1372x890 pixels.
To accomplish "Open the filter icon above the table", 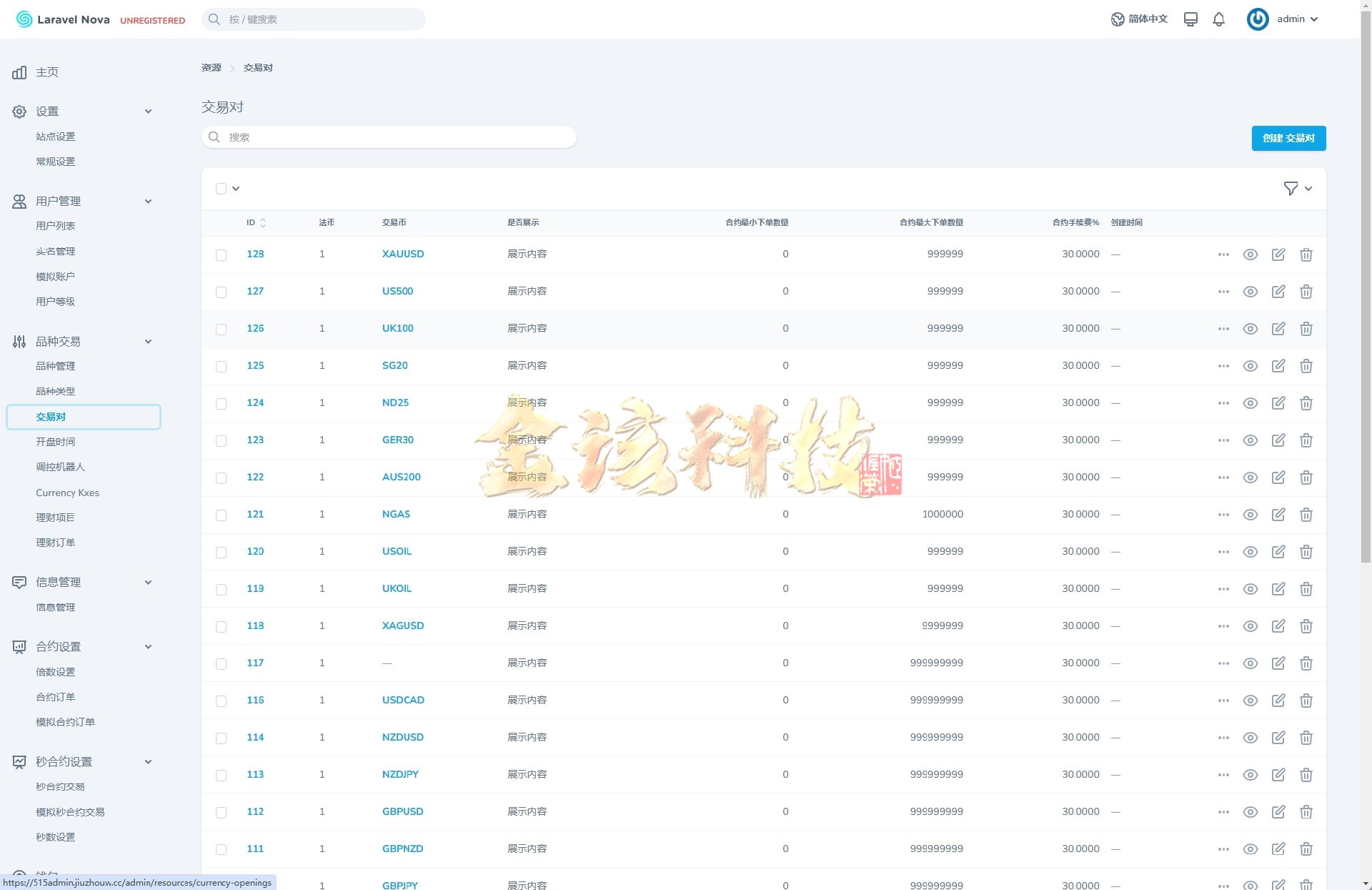I will click(1291, 188).
